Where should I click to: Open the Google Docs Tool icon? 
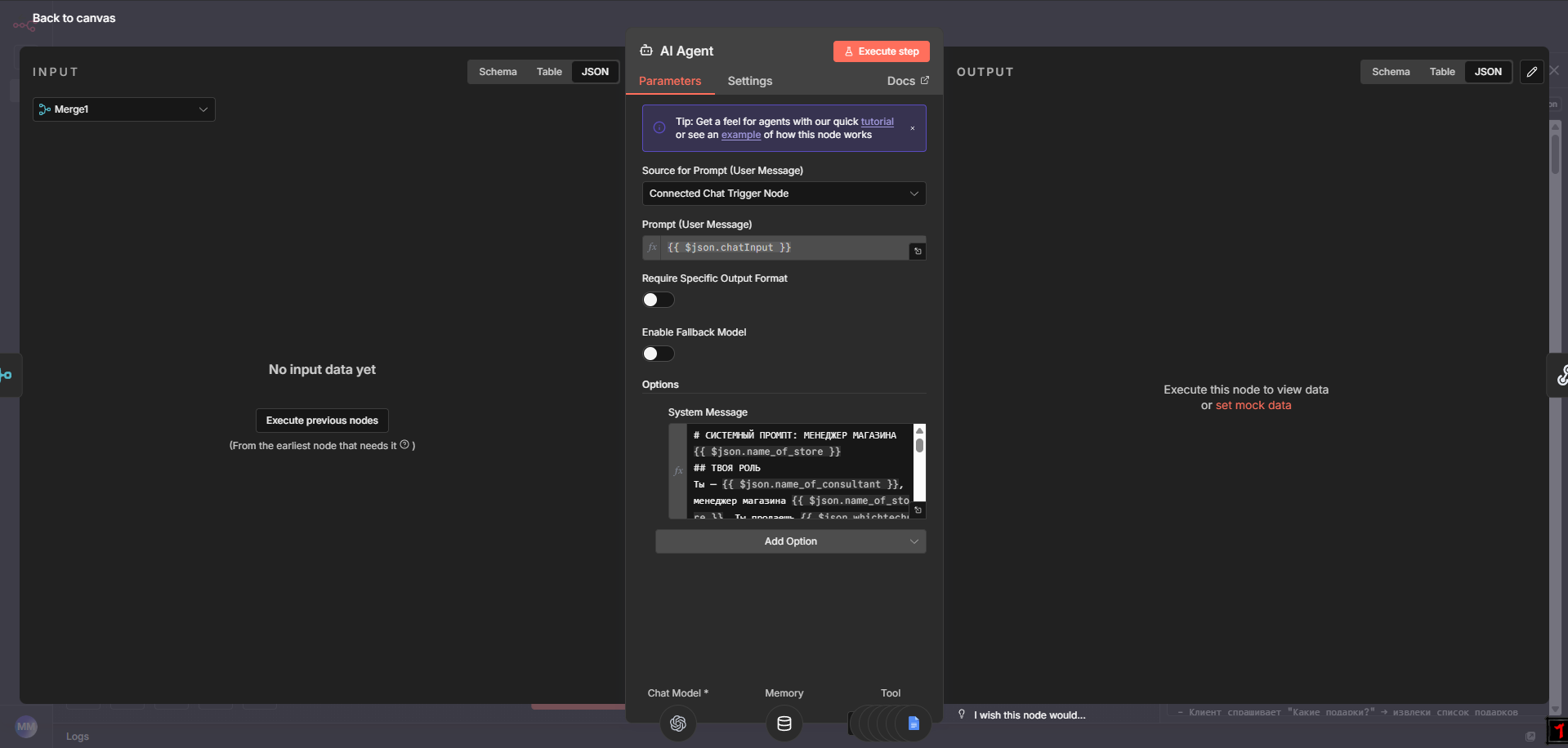click(913, 723)
